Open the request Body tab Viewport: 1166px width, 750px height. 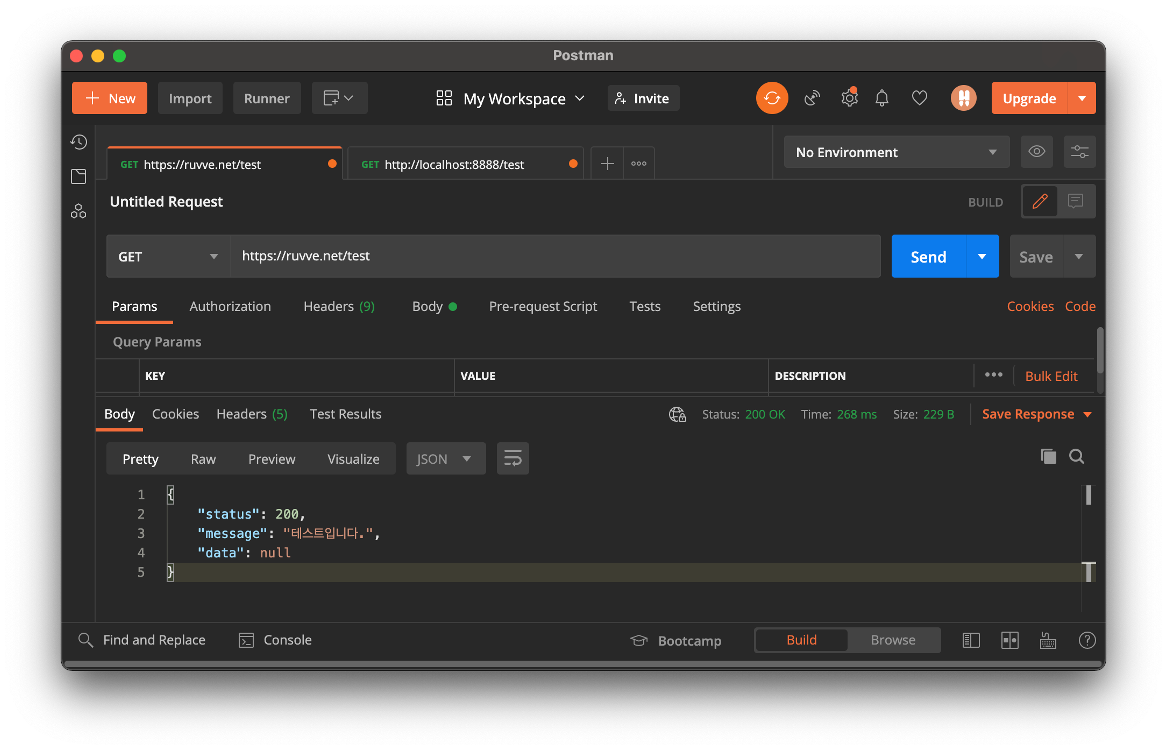(x=434, y=306)
